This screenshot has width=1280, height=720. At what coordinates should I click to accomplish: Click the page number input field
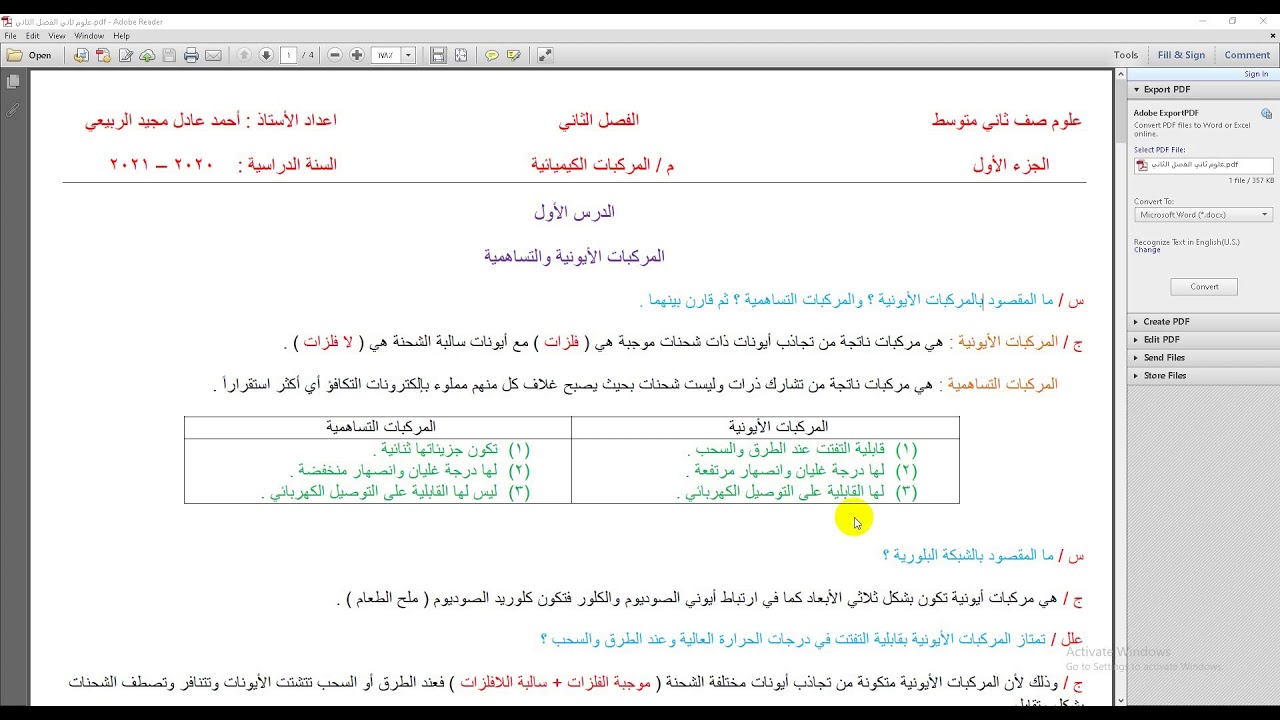pos(289,55)
